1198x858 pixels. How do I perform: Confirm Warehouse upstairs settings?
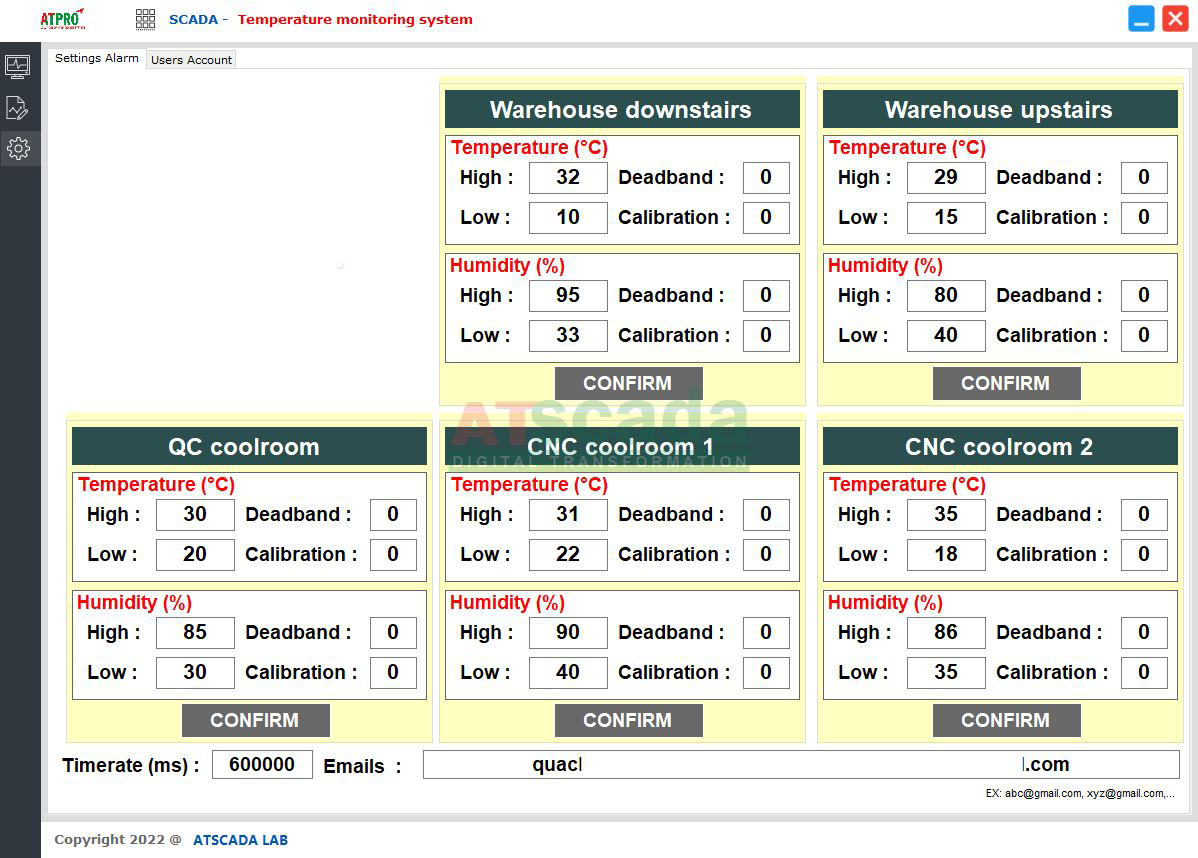pos(1006,383)
